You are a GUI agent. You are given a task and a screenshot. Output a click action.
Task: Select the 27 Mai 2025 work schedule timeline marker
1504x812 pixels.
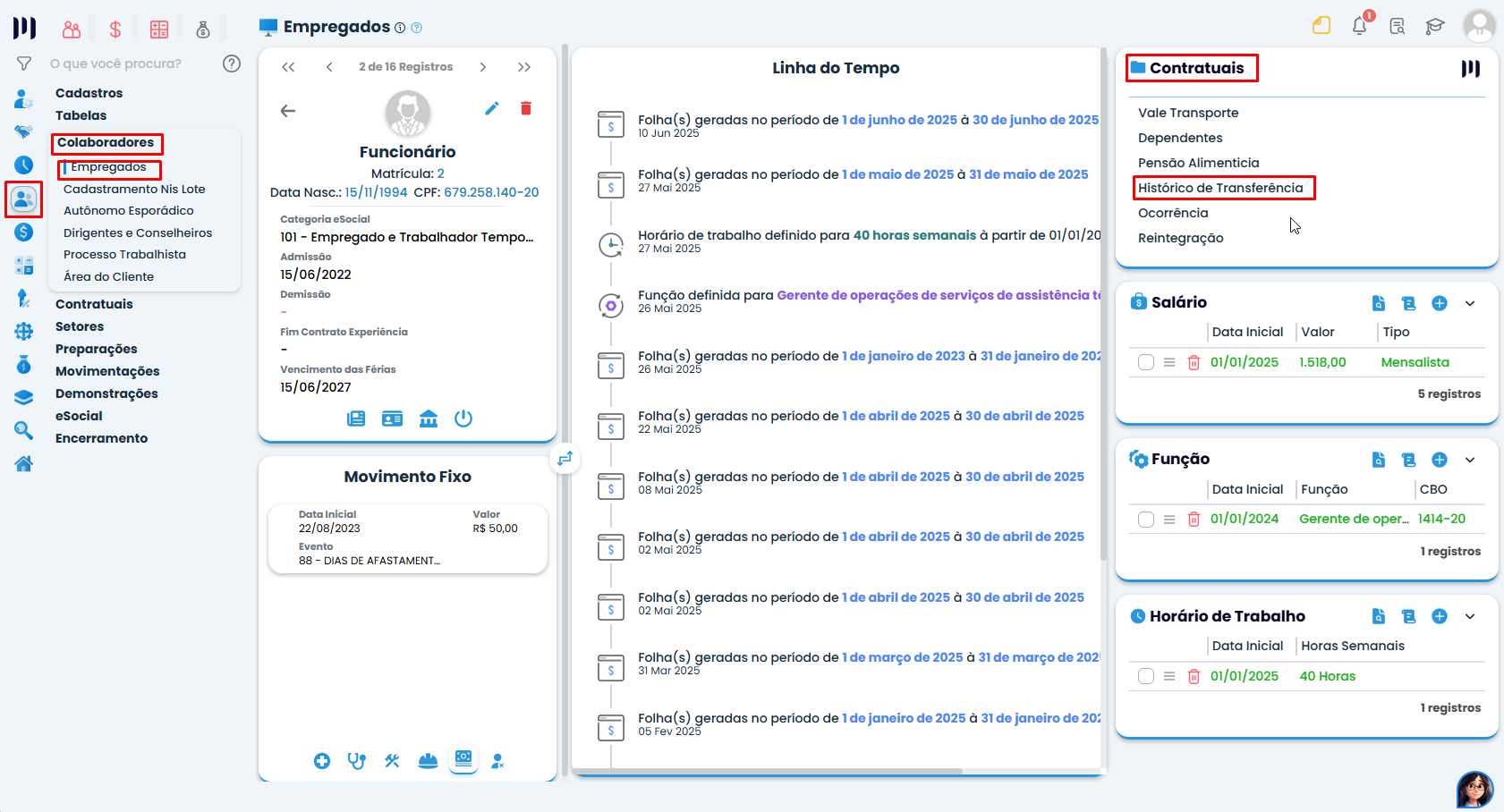(x=611, y=244)
